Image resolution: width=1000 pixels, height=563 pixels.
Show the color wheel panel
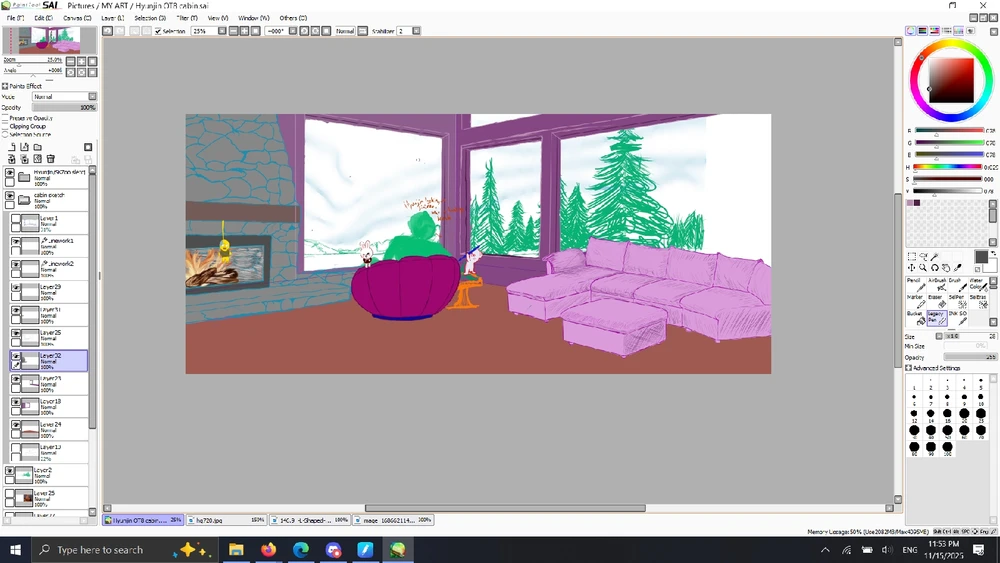[911, 31]
